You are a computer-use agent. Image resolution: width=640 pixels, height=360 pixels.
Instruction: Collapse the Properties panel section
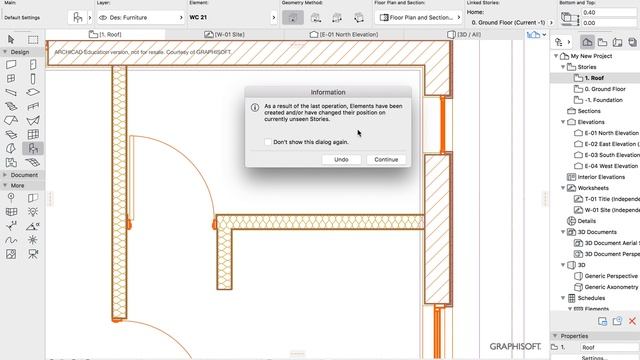555,336
